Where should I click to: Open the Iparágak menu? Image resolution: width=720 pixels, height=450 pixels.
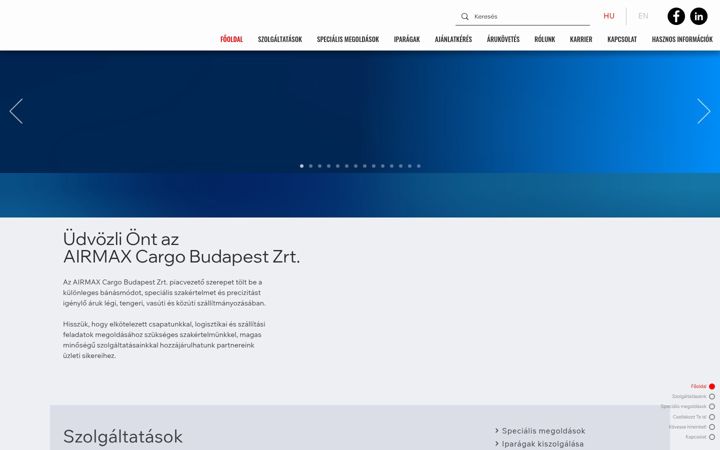(406, 39)
